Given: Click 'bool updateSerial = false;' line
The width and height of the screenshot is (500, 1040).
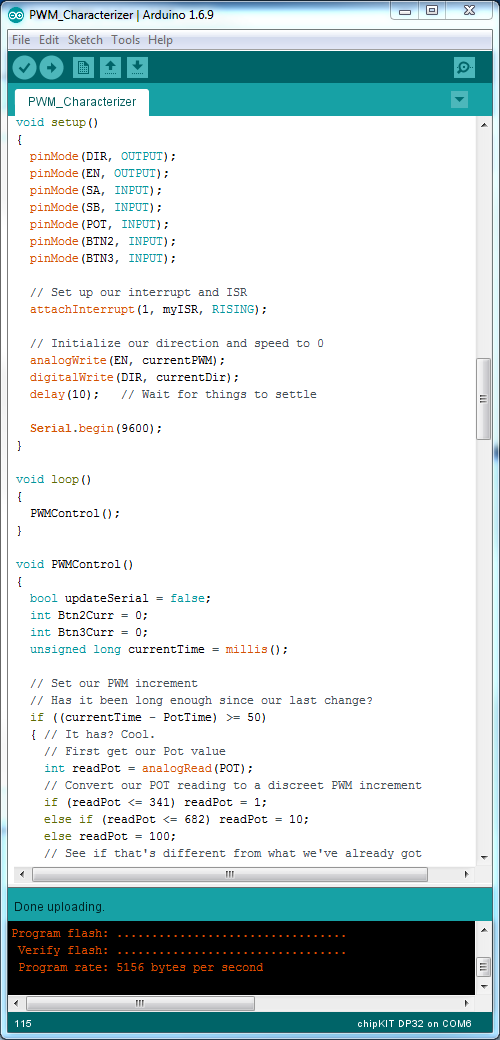Looking at the screenshot, I should point(121,598).
